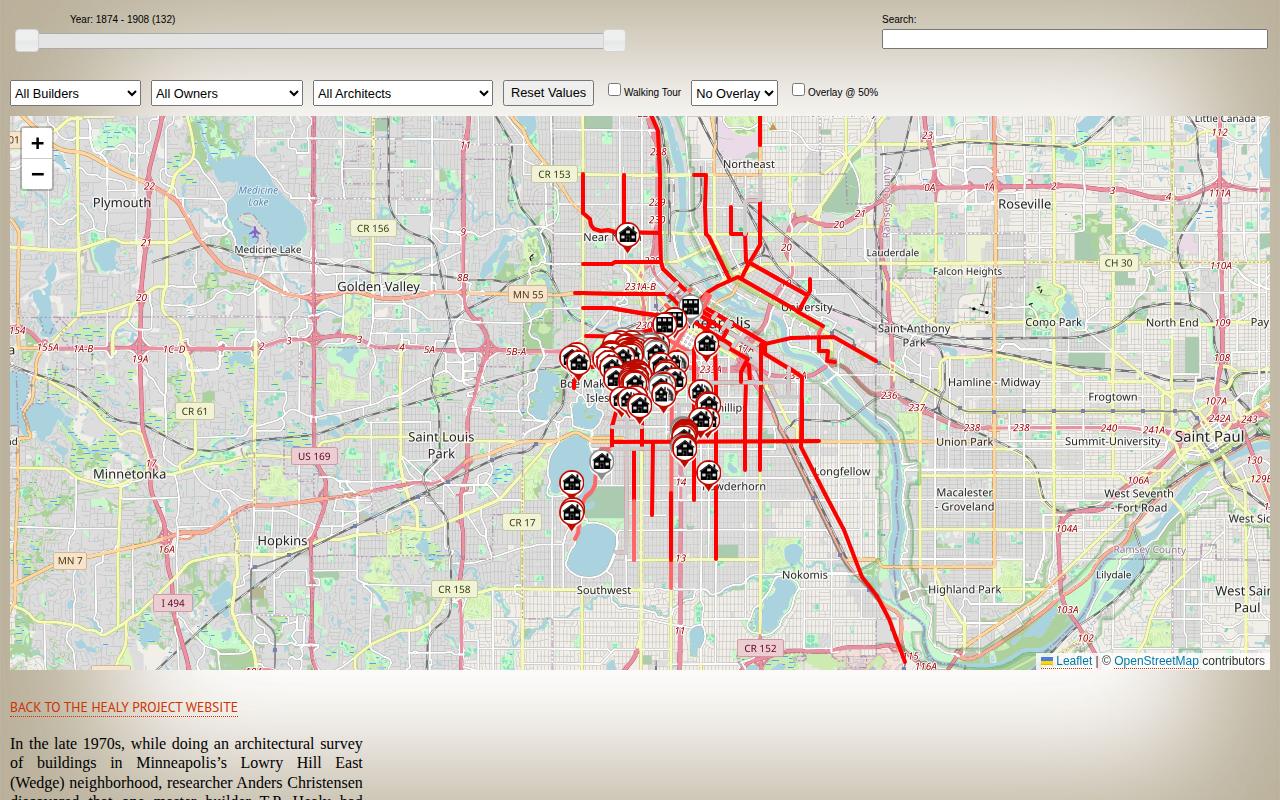Screen dimensions: 1280x800
Task: Select the house marker above Powderhorn label
Action: [709, 474]
